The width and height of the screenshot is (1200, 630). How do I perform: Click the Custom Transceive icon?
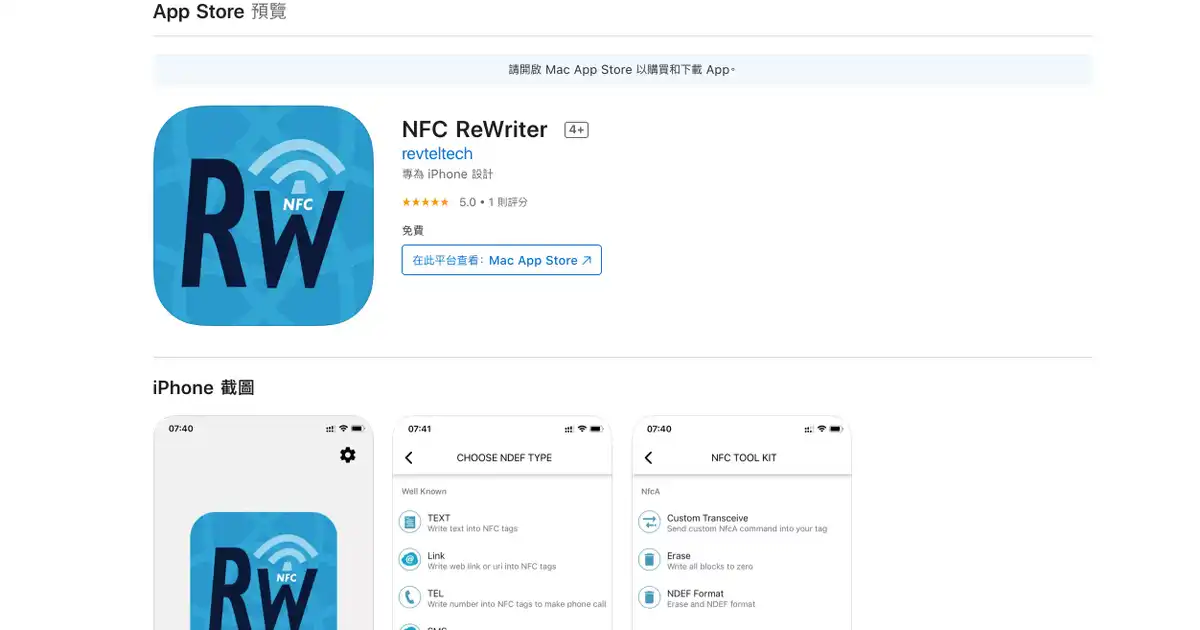(650, 522)
